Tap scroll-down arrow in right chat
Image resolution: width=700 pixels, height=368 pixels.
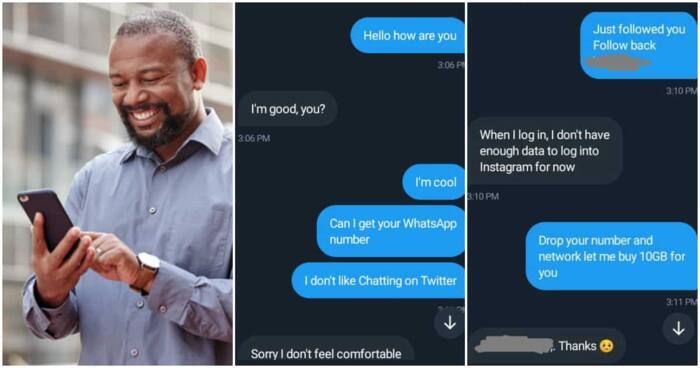point(679,329)
